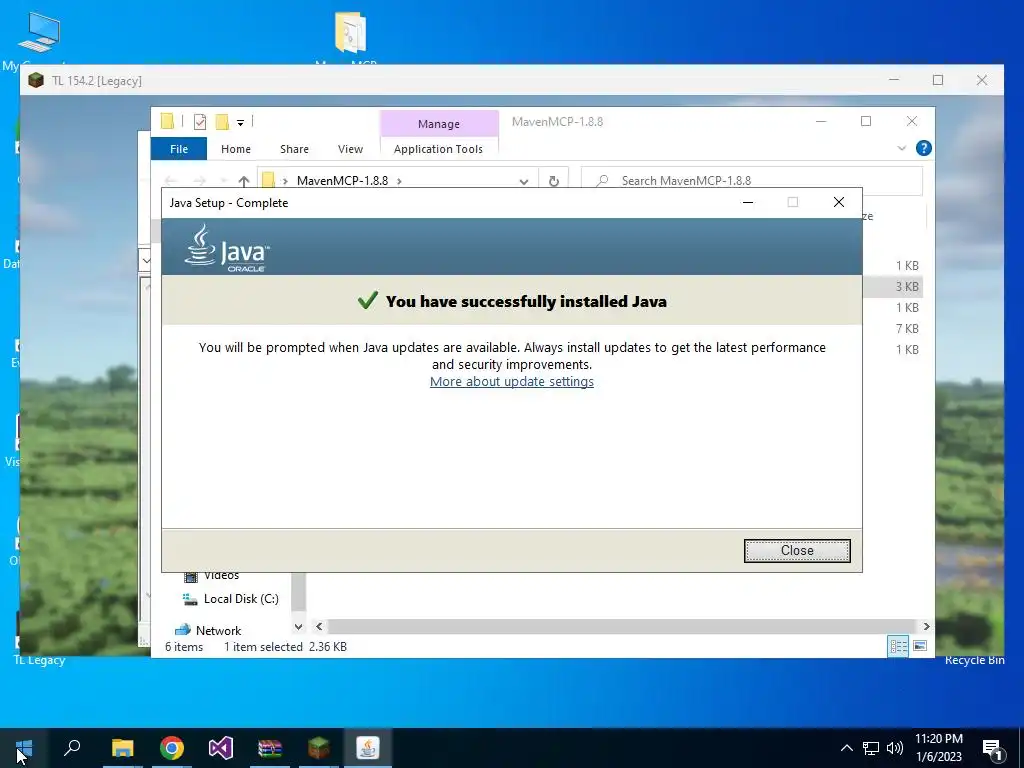Click the Search MavenMCP-1.8.8 field
Image resolution: width=1024 pixels, height=768 pixels.
751,180
